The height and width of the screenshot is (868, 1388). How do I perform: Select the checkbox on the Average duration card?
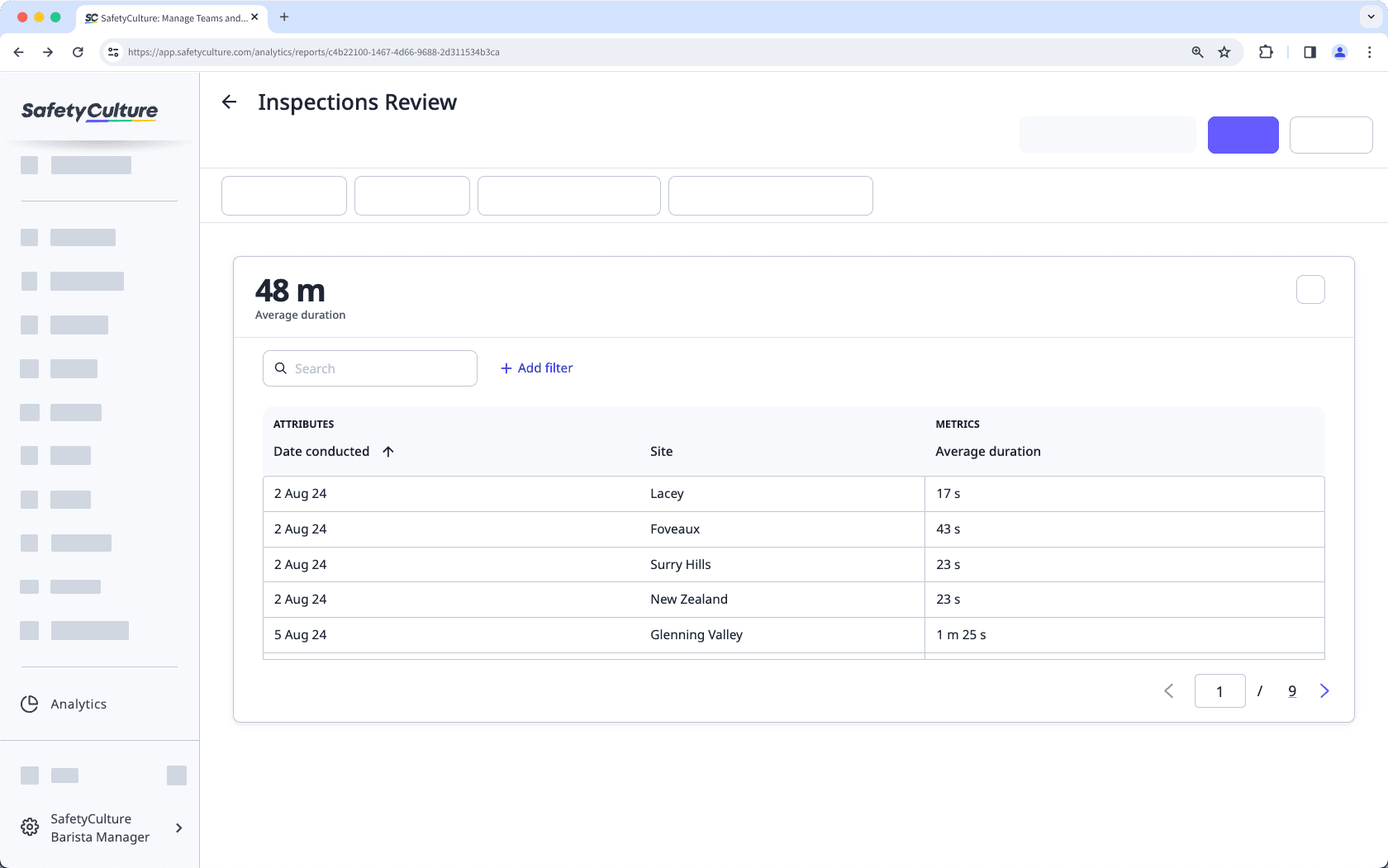[x=1310, y=289]
